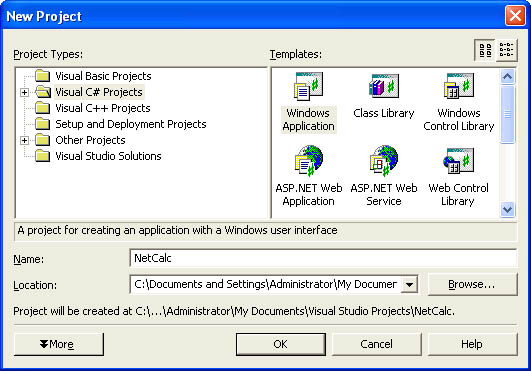Select the ASP.NET Web Application template
The image size is (531, 371).
pyautogui.click(x=309, y=176)
